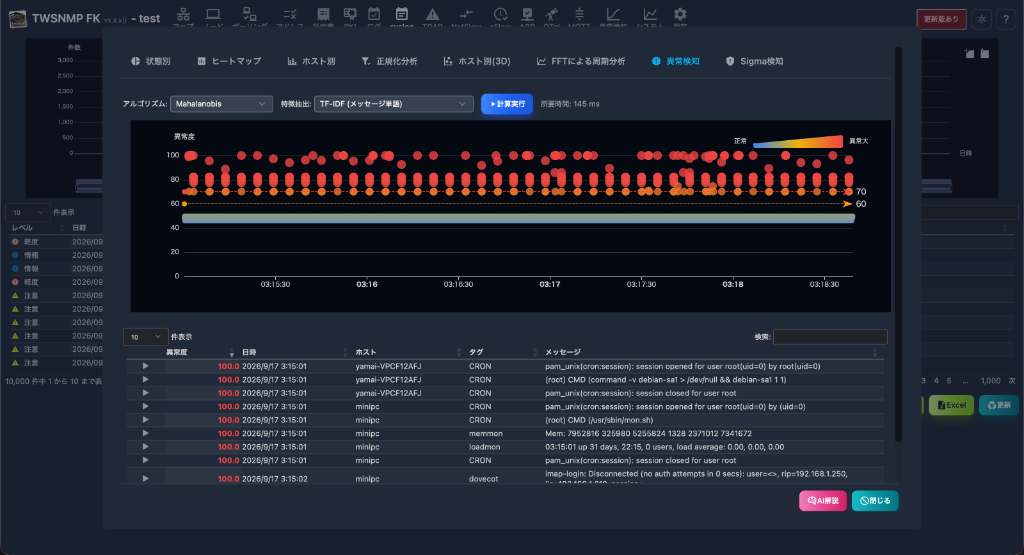Click the 更新版あり update notice button
The width and height of the screenshot is (1024, 555).
941,19
